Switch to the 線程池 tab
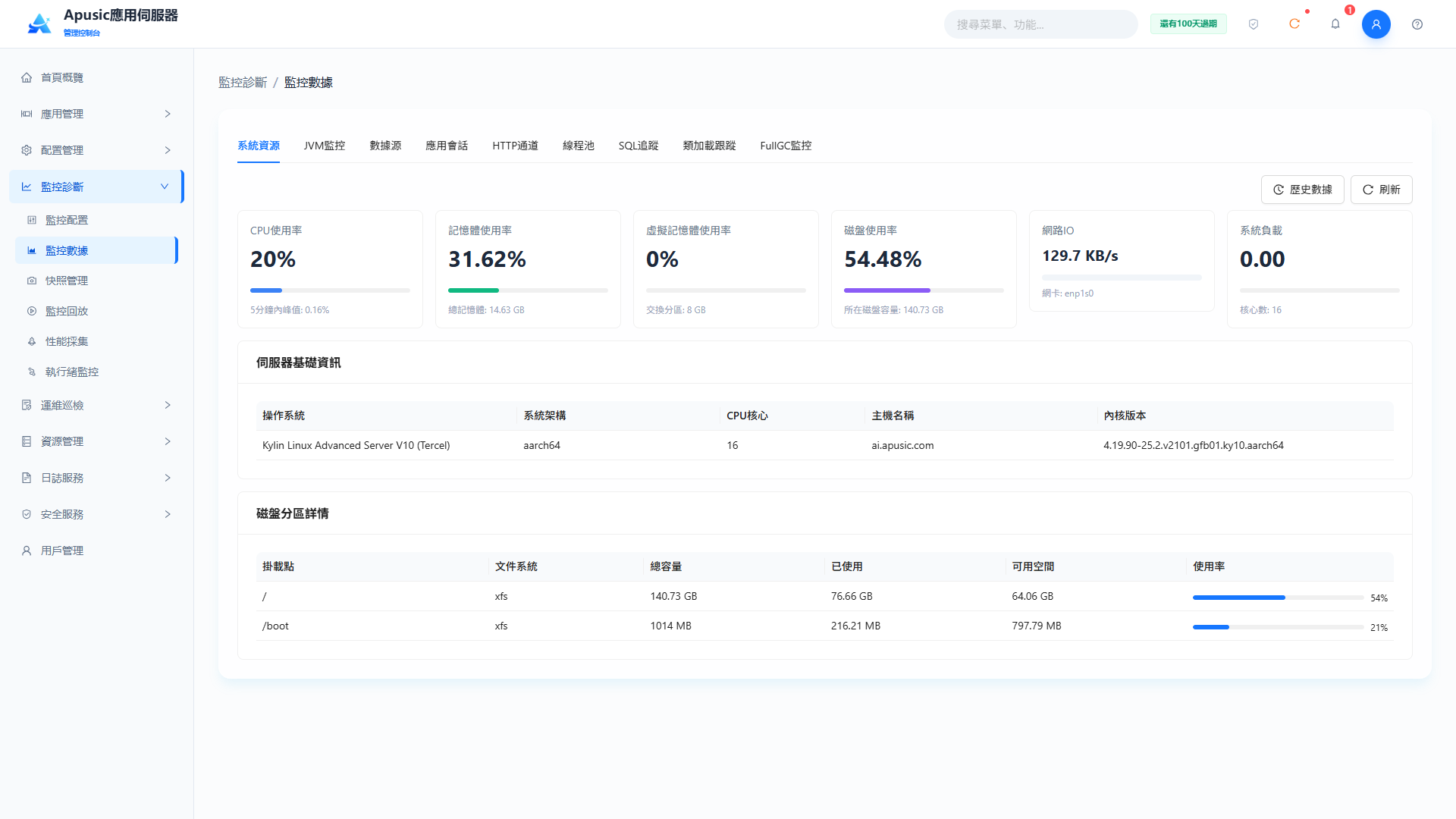The image size is (1456, 819). [579, 146]
